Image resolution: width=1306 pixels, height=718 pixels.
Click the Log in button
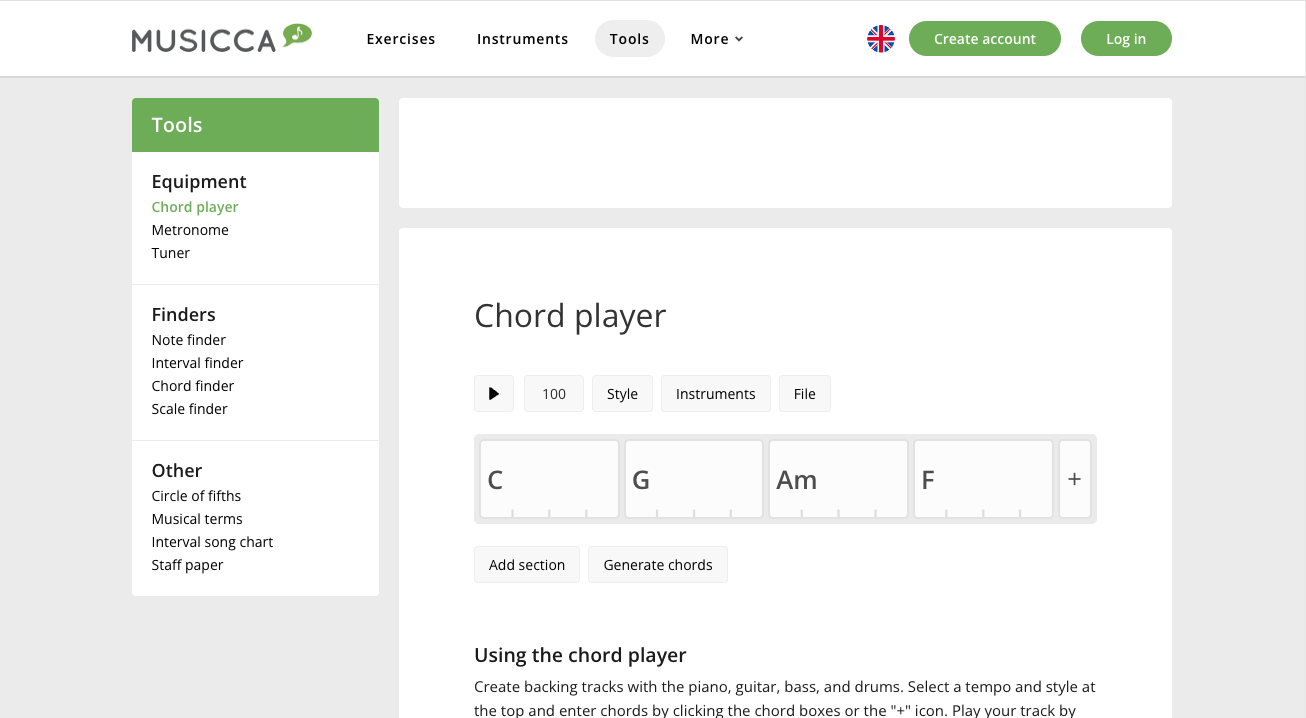[1126, 39]
